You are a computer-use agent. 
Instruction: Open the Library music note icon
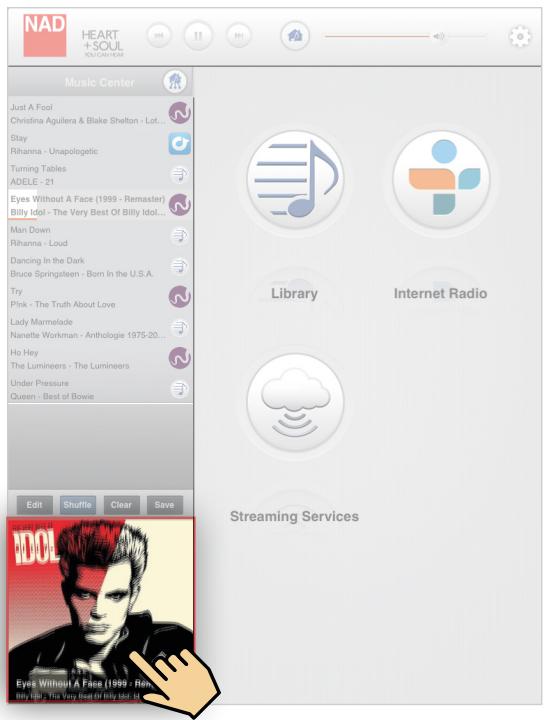click(295, 179)
